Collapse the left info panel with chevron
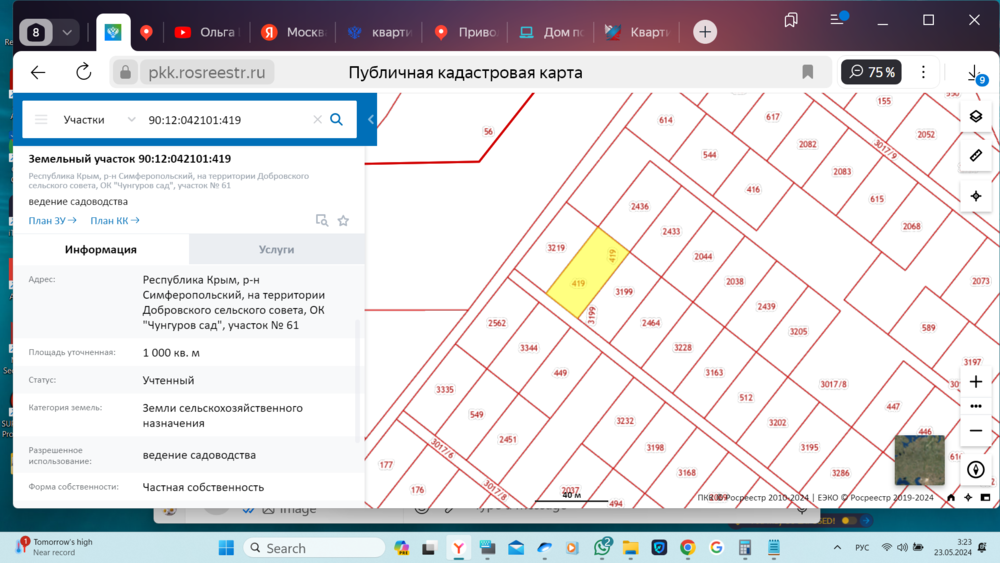This screenshot has width=1000, height=563. [x=371, y=120]
